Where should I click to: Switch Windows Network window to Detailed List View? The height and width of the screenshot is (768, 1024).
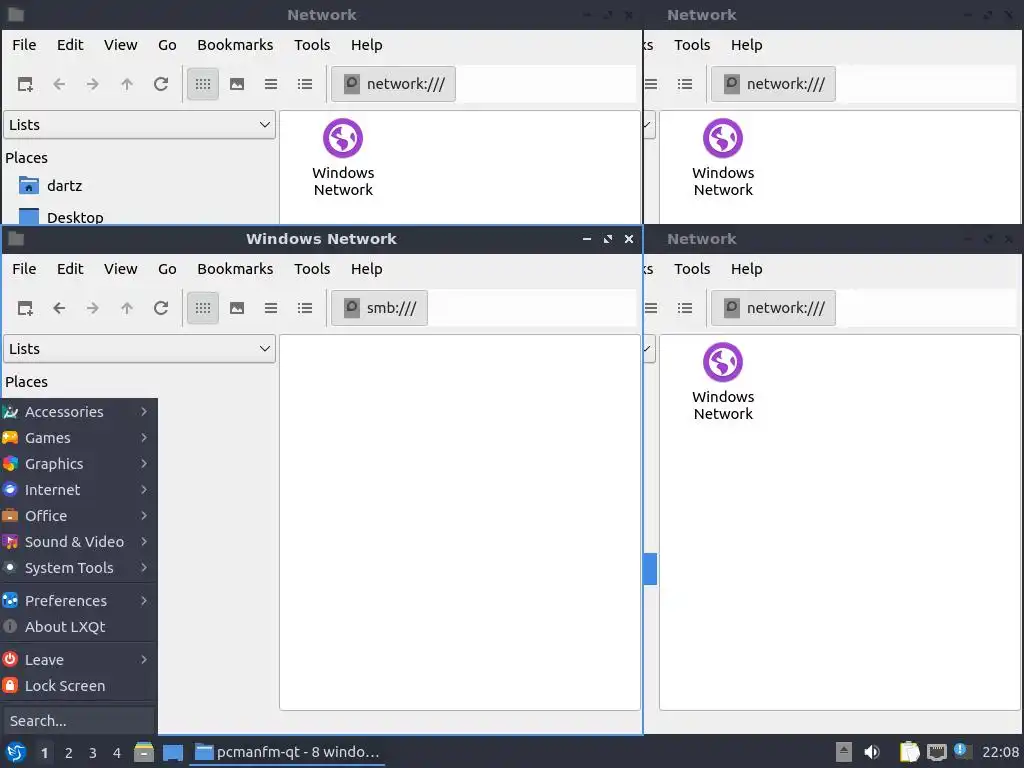pos(305,308)
